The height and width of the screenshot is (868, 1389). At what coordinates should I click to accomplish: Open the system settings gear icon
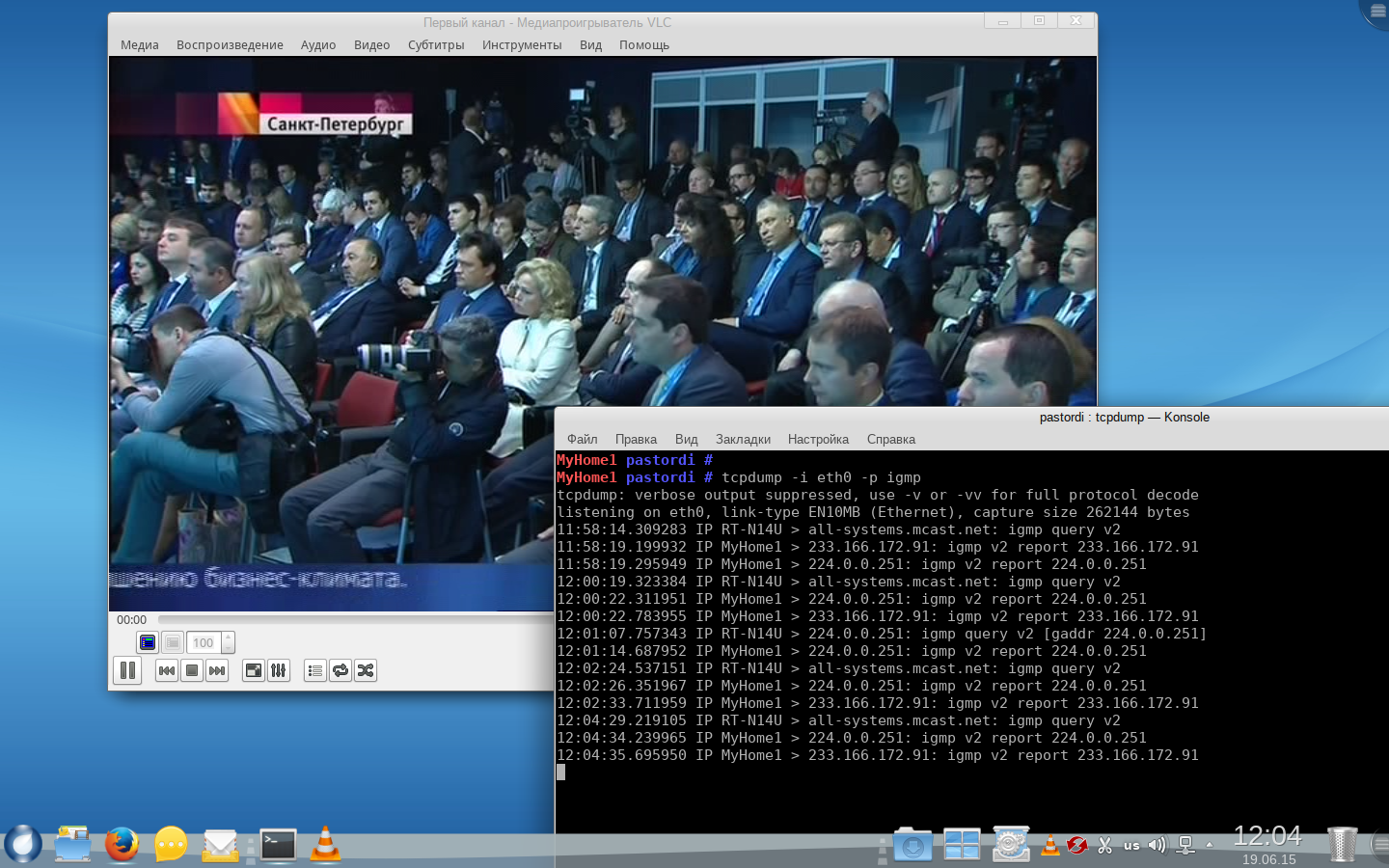1011,844
